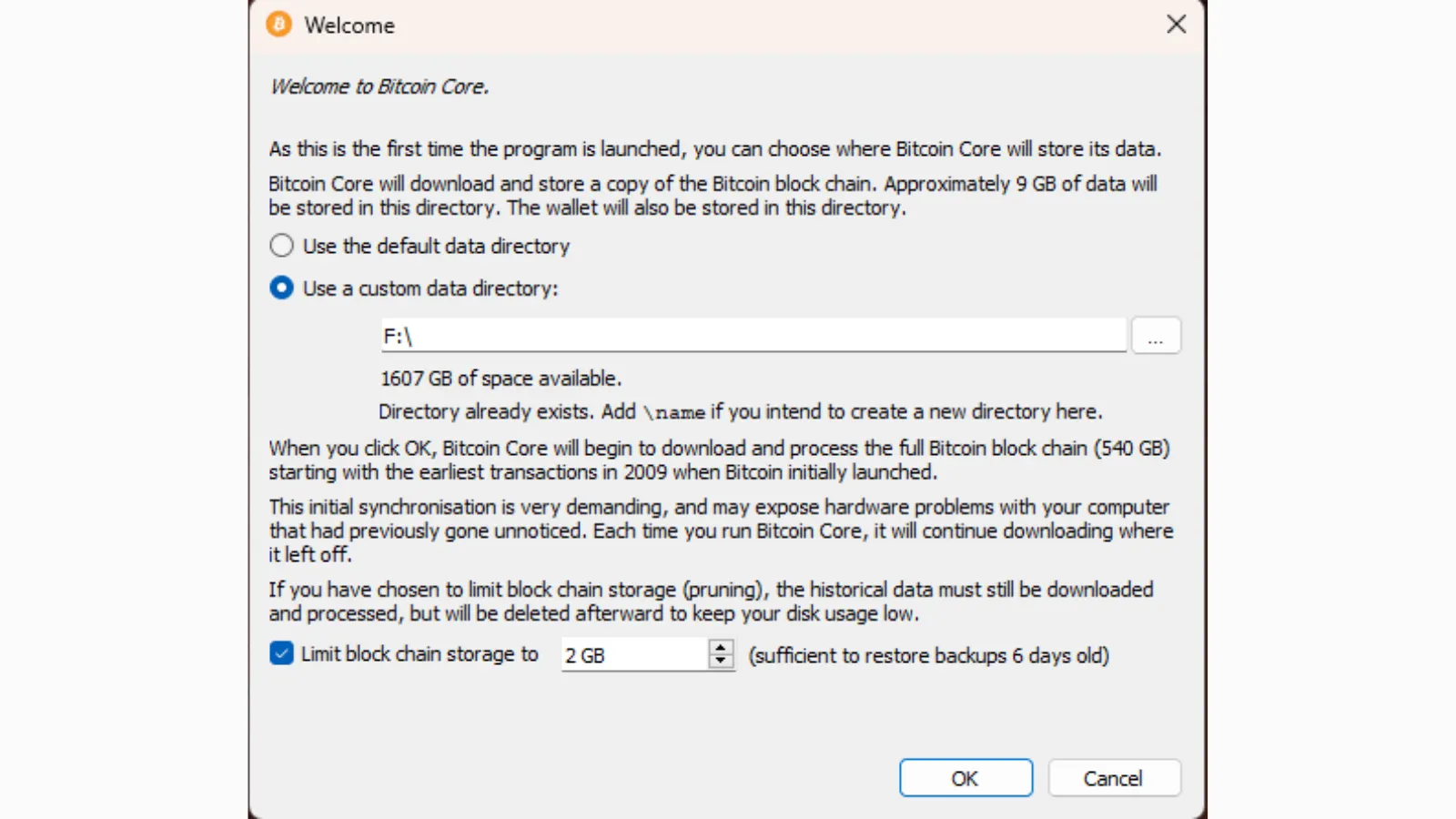Click the Bitcoin logo in title bar
Image resolution: width=1456 pixels, height=819 pixels.
[279, 25]
